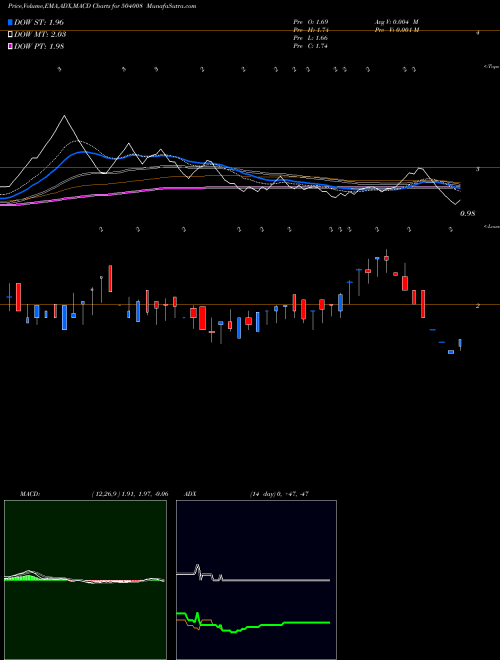
Task: Click the chart title text for 504008
Action: tap(102, 6)
